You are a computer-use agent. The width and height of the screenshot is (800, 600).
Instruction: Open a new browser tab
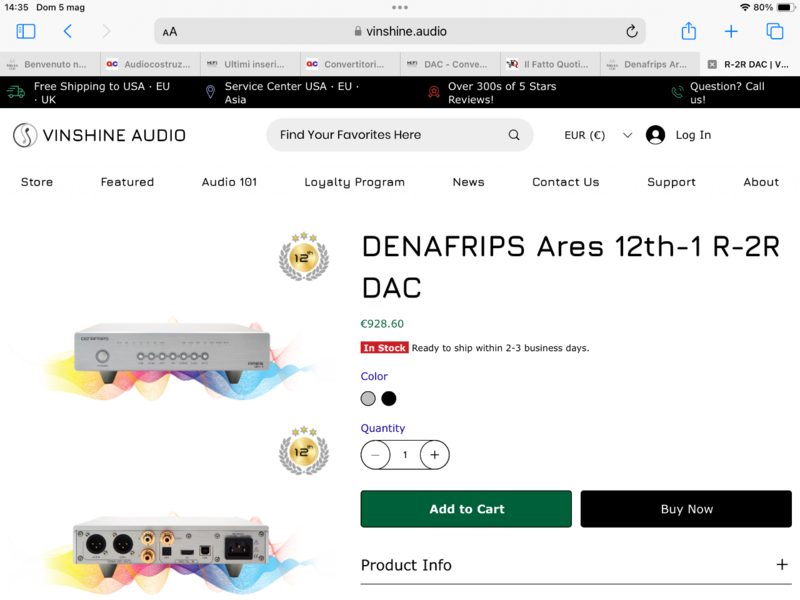point(731,31)
